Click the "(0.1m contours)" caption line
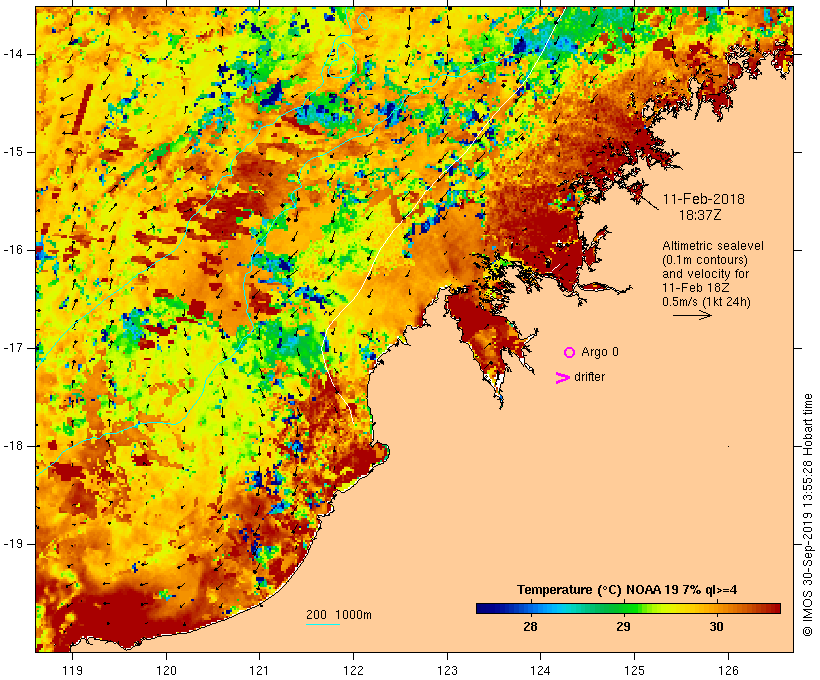The height and width of the screenshot is (680, 820). (x=705, y=260)
